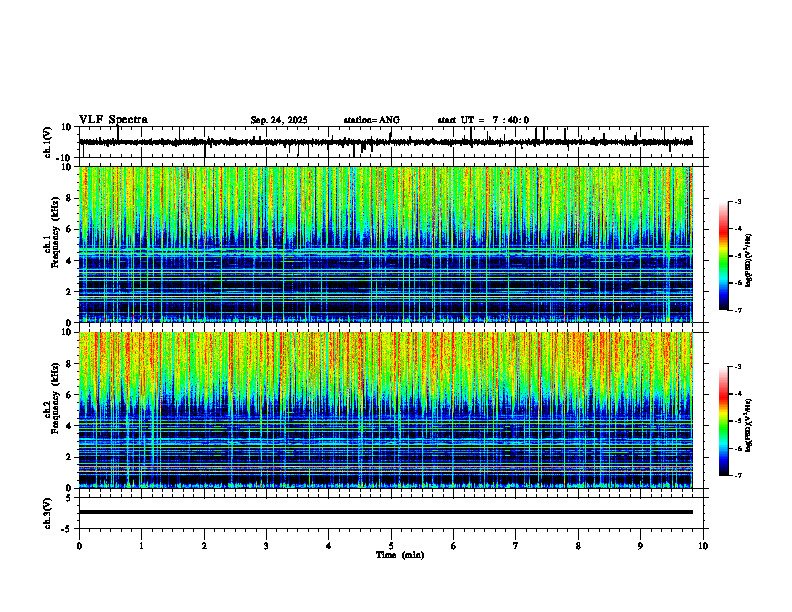This screenshot has width=792, height=612.
Task: Click the ch.1 frequency axis "8" tick label
Action: pos(70,198)
